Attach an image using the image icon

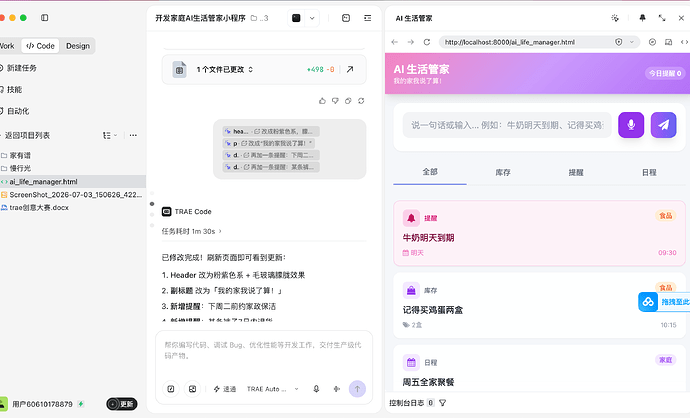(192, 389)
